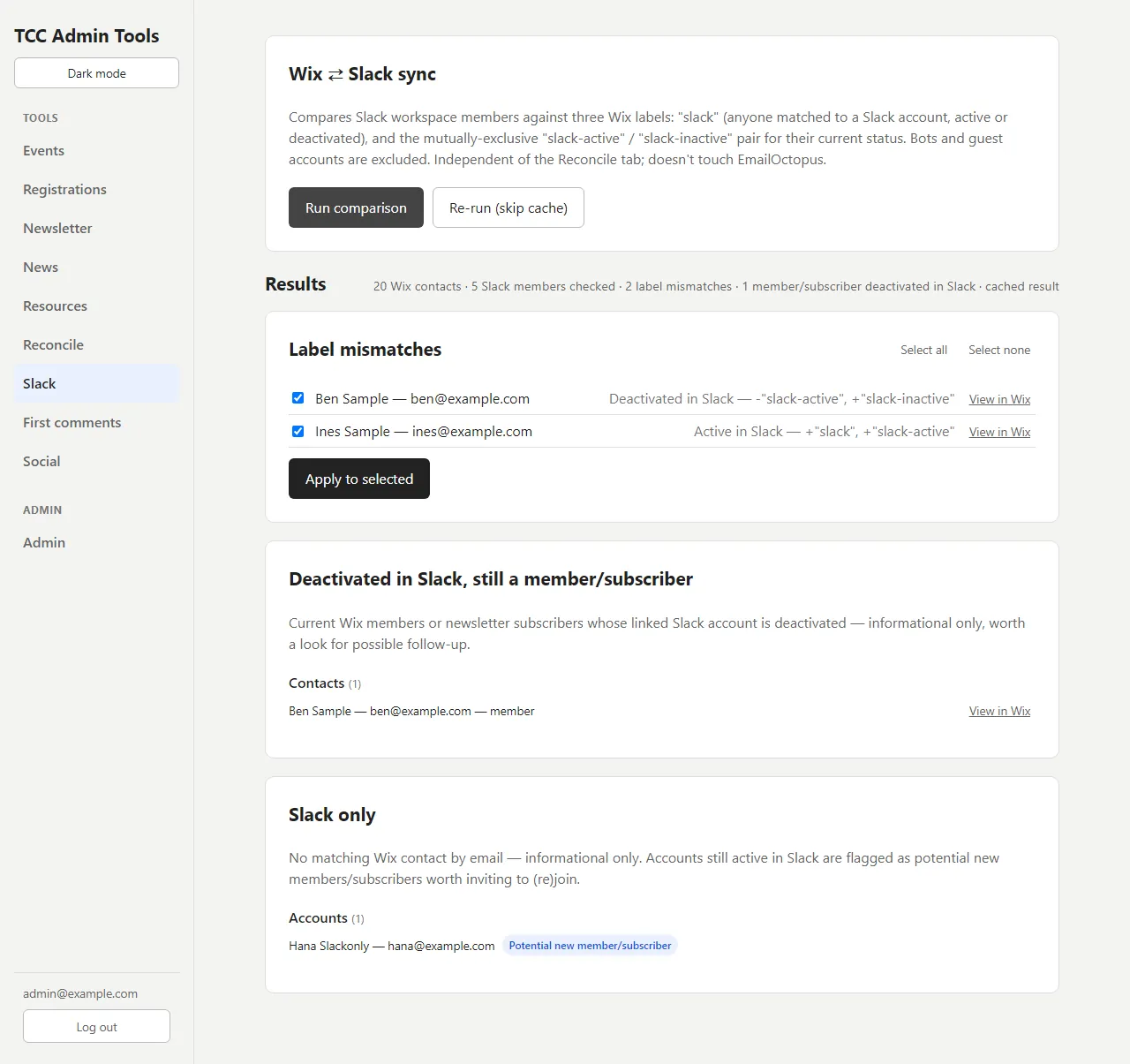Go to the Social tool
This screenshot has height=1064, width=1130.
click(x=96, y=462)
